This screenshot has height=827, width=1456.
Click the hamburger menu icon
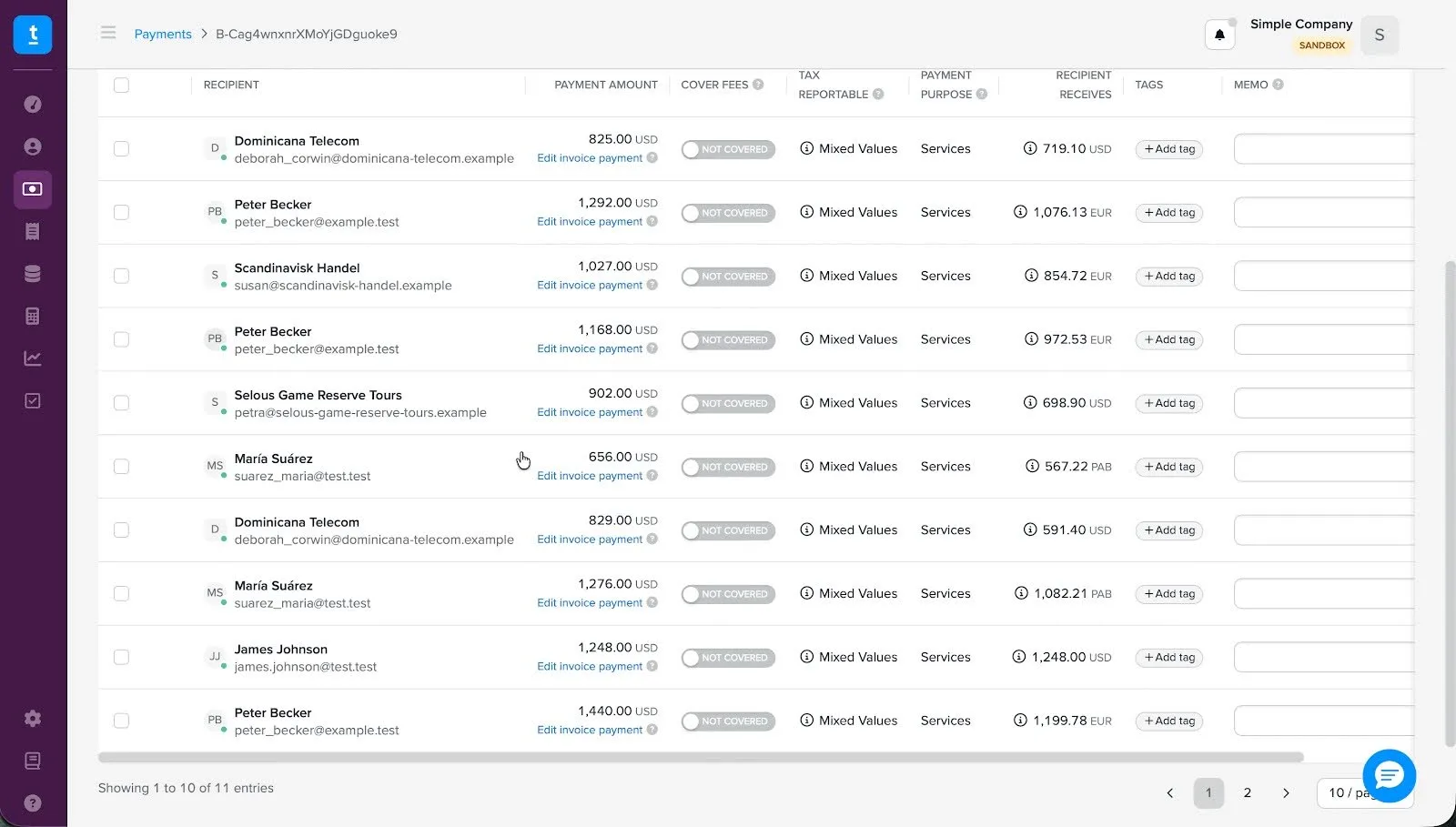[x=108, y=34]
